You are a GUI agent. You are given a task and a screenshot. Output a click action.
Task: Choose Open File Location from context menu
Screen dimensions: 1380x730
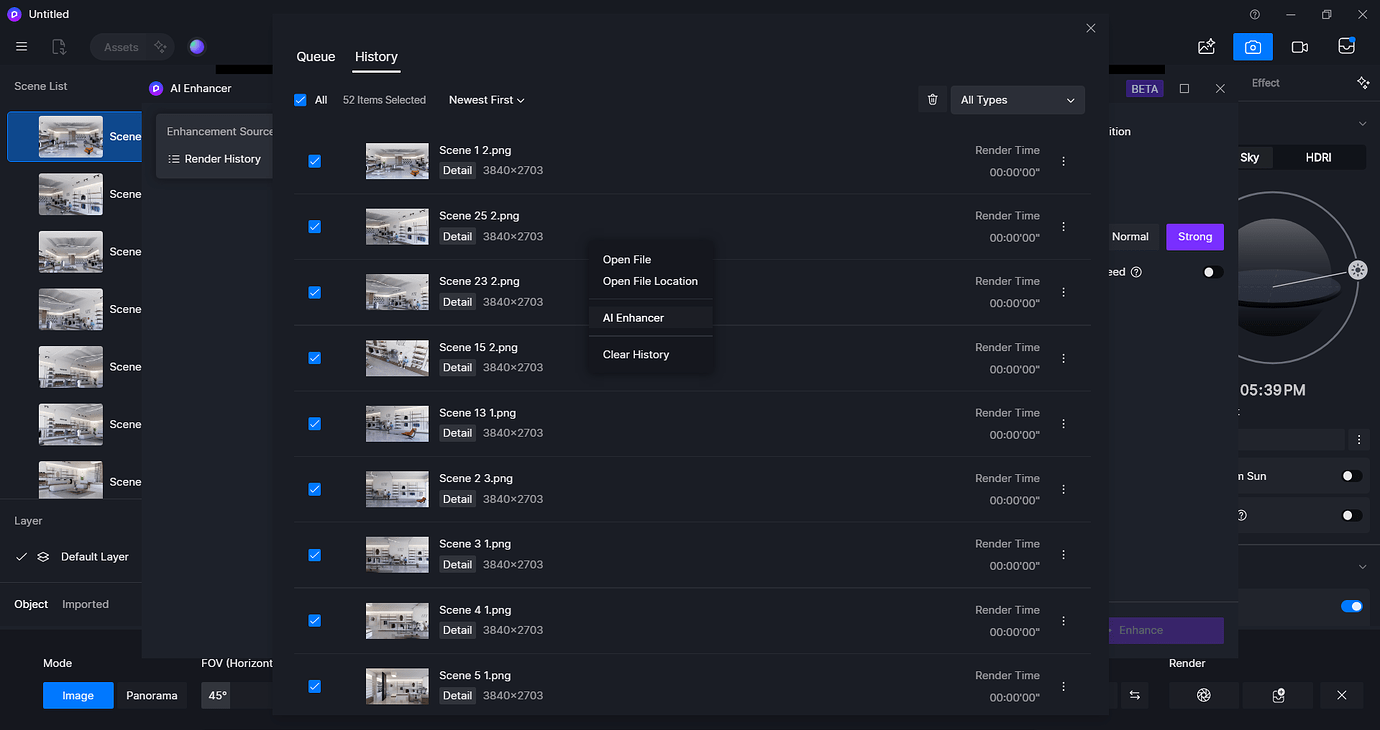(650, 281)
